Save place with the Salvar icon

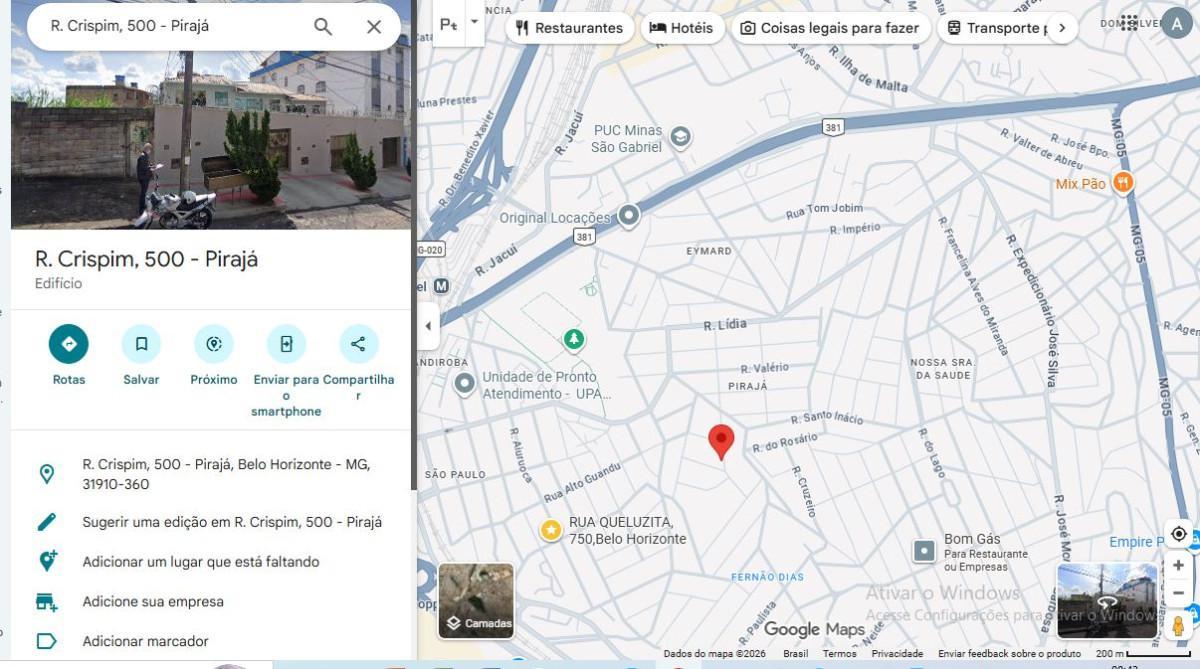(141, 344)
